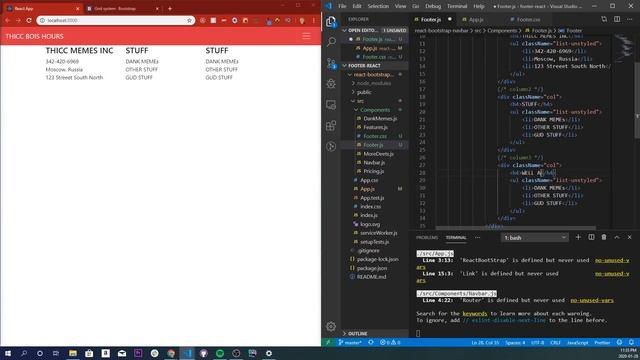
Task: Open the File menu
Action: pyautogui.click(x=342, y=6)
